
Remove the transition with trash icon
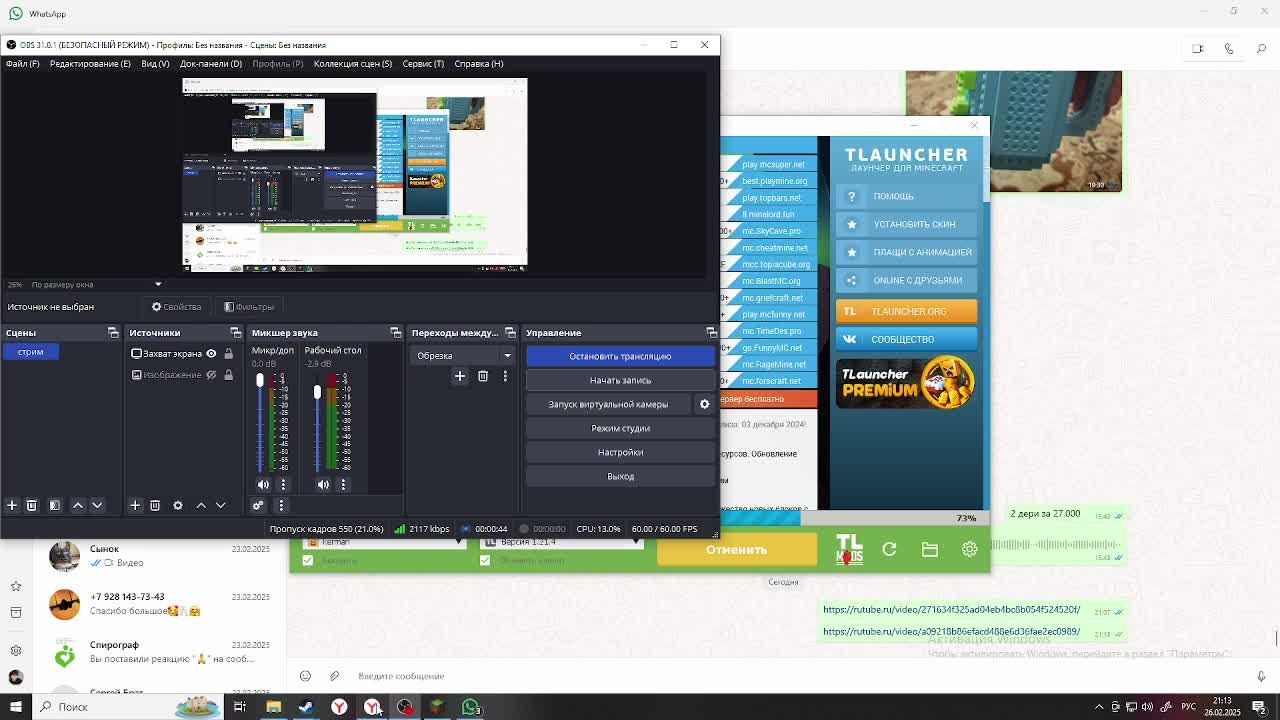coord(483,376)
